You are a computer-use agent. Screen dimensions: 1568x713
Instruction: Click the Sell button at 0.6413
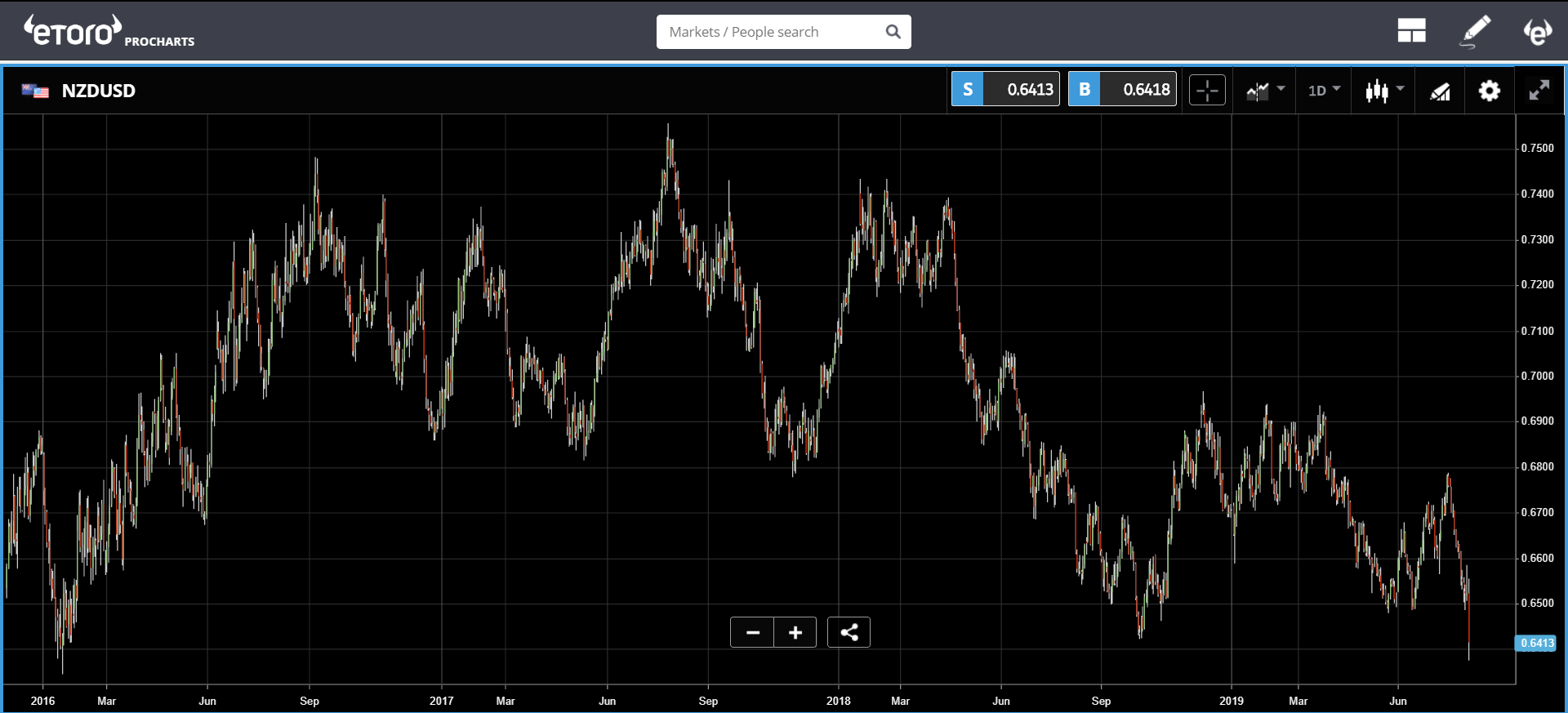(x=1005, y=90)
